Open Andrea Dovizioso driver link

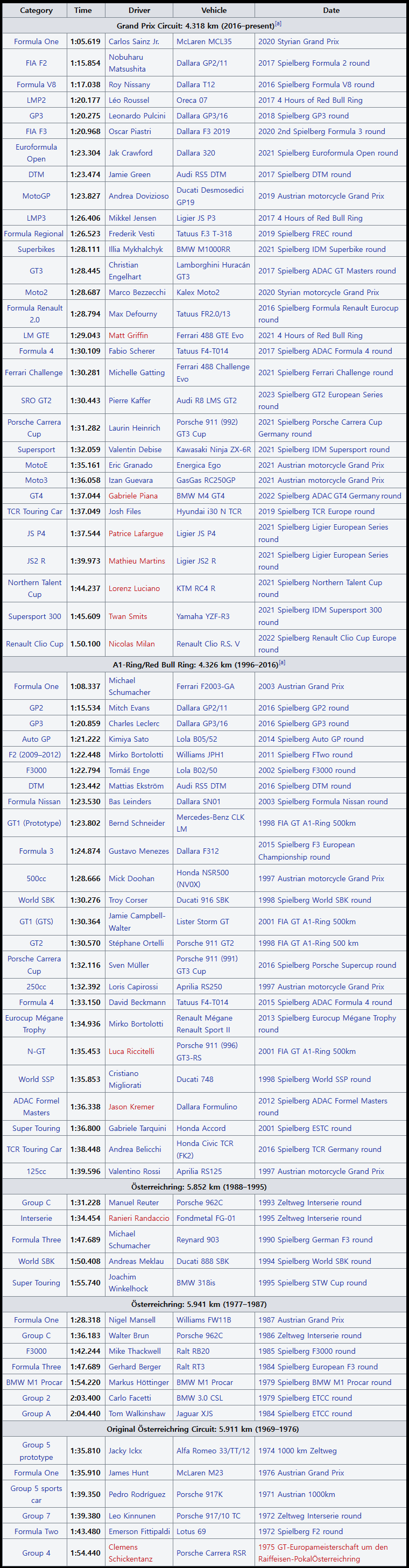[138, 196]
